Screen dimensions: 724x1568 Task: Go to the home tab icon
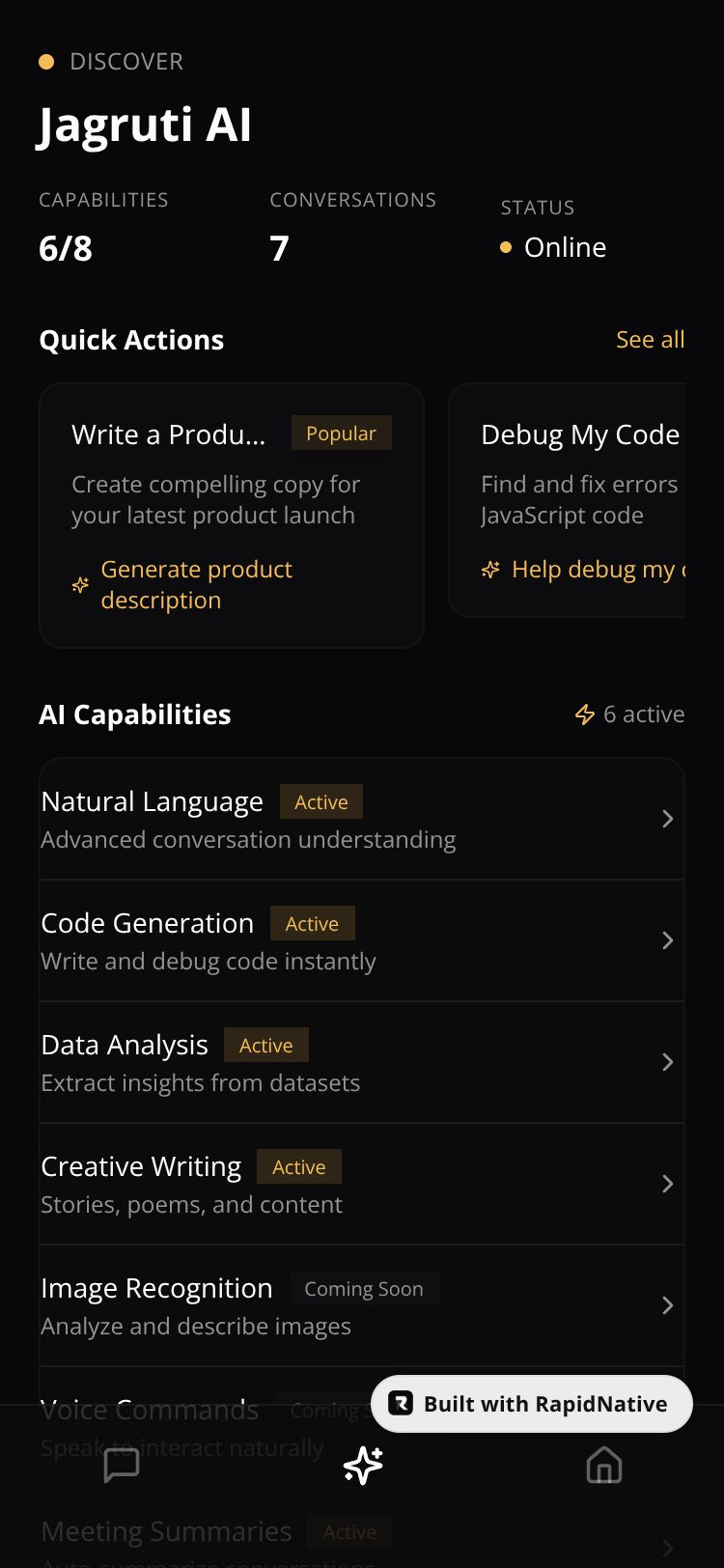604,1466
